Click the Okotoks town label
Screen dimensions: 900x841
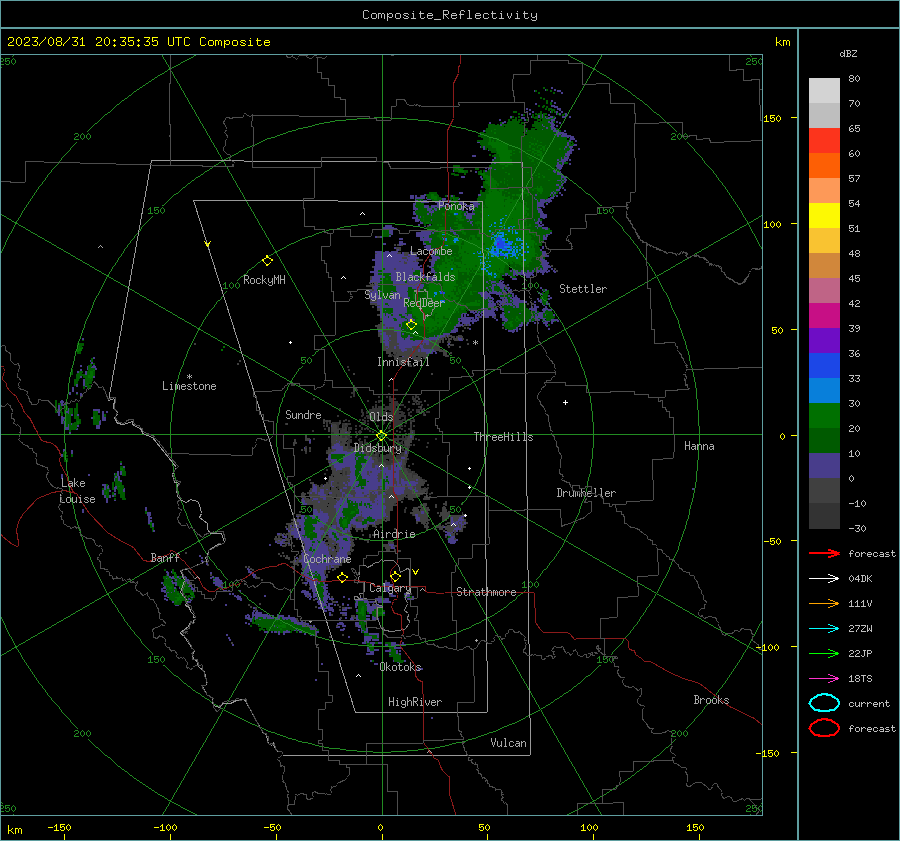400,667
